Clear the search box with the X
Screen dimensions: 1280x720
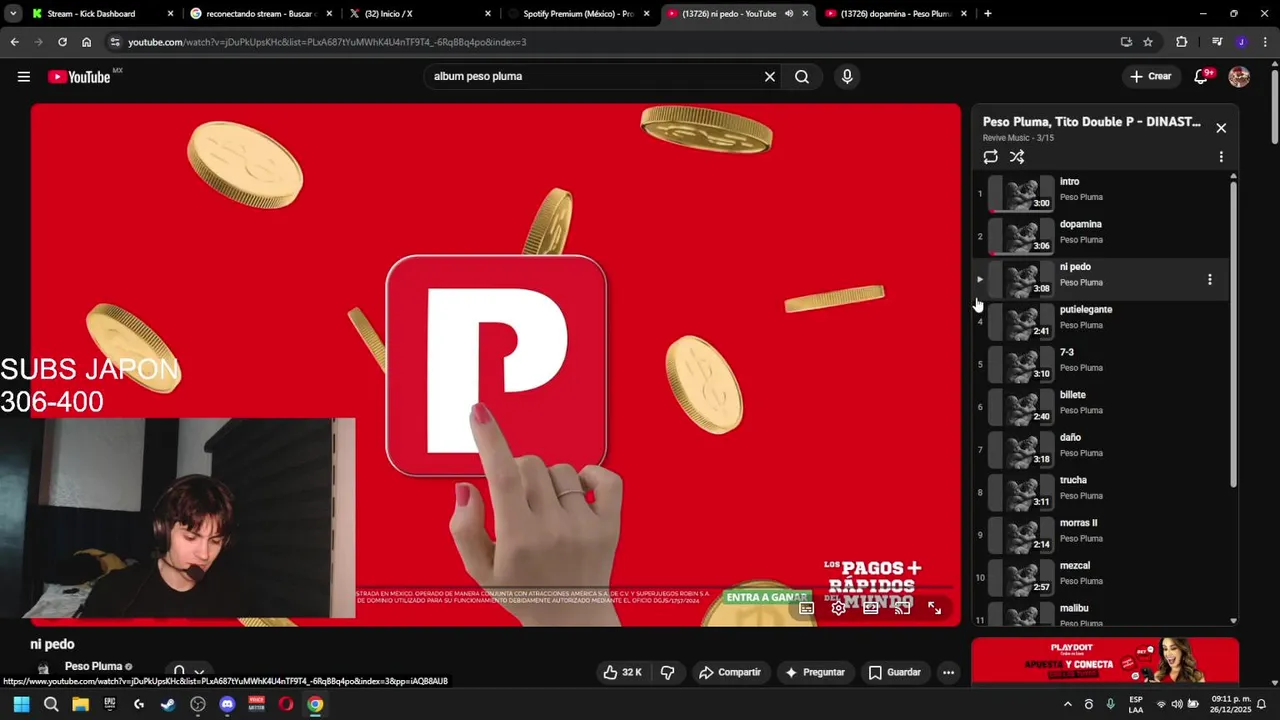click(x=770, y=77)
